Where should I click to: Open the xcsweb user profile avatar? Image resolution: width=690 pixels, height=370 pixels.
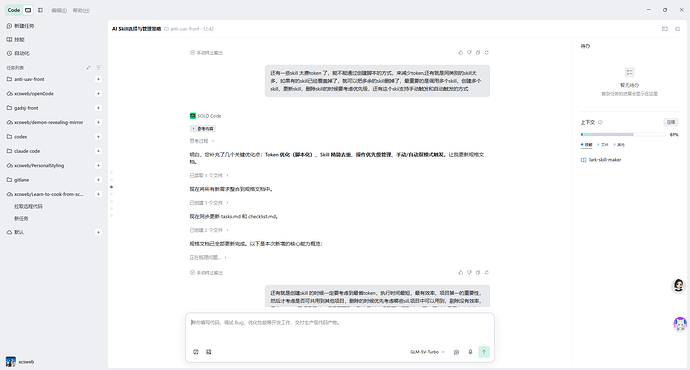(x=11, y=362)
